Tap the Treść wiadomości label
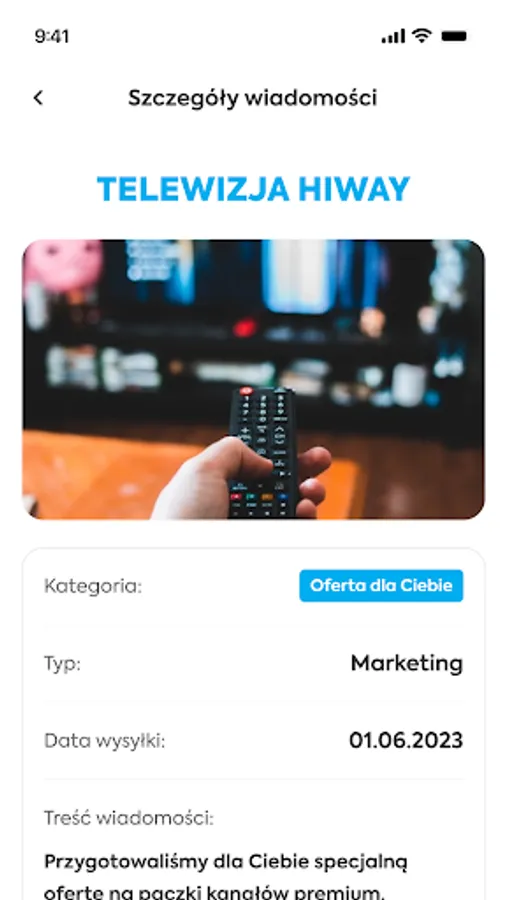 coord(129,818)
